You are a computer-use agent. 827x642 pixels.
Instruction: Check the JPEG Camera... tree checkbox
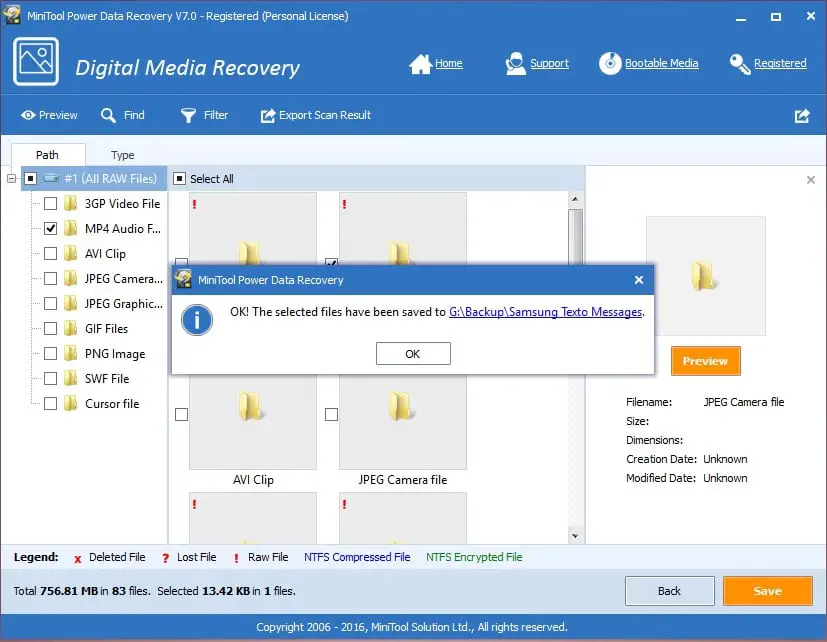coord(50,279)
